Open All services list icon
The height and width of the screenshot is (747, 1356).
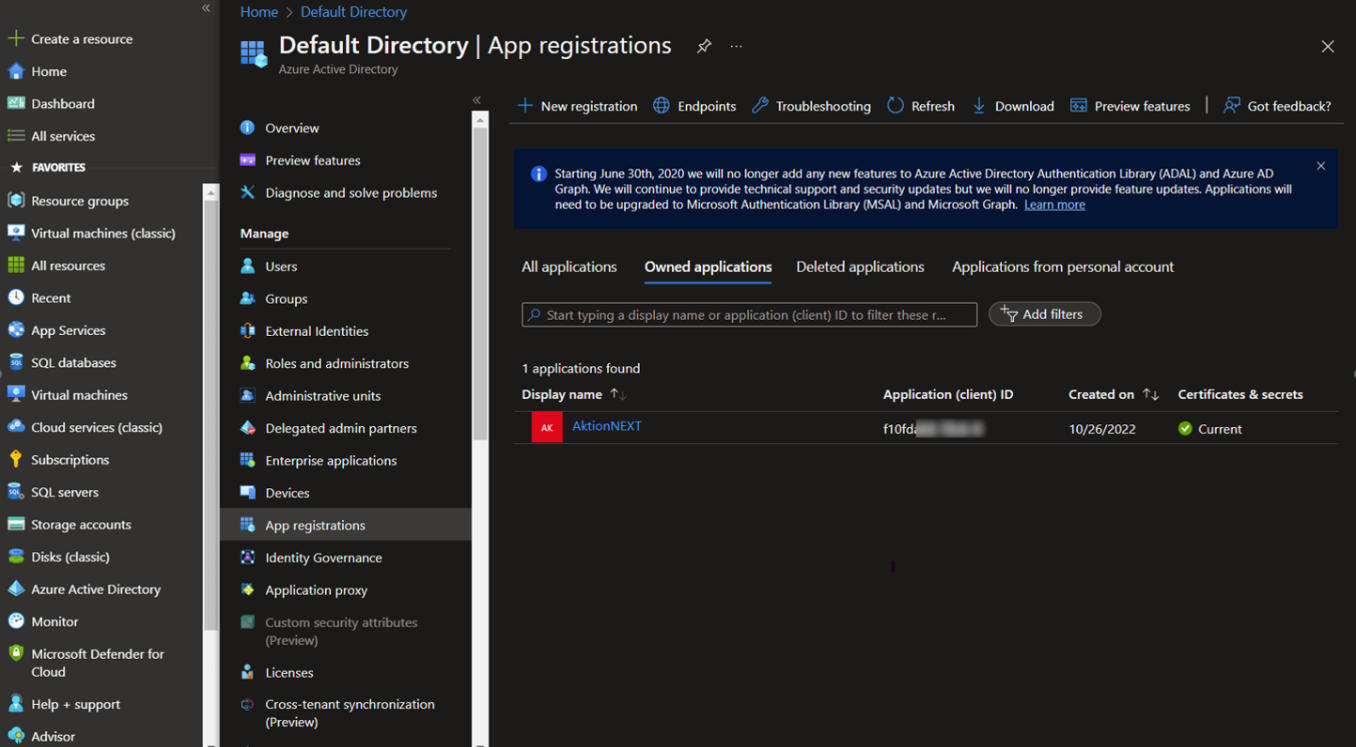tap(16, 136)
